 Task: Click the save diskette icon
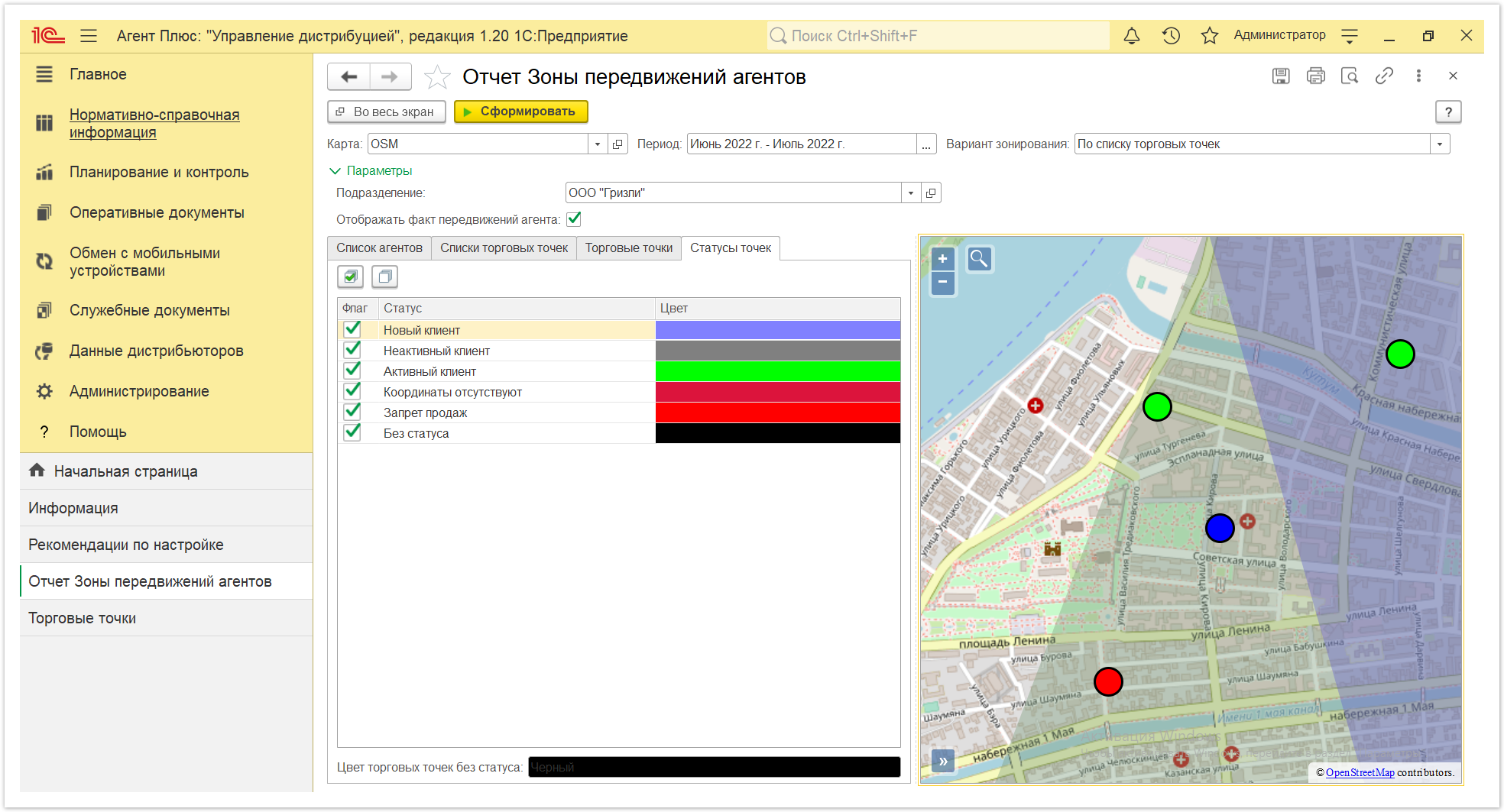[x=1281, y=76]
